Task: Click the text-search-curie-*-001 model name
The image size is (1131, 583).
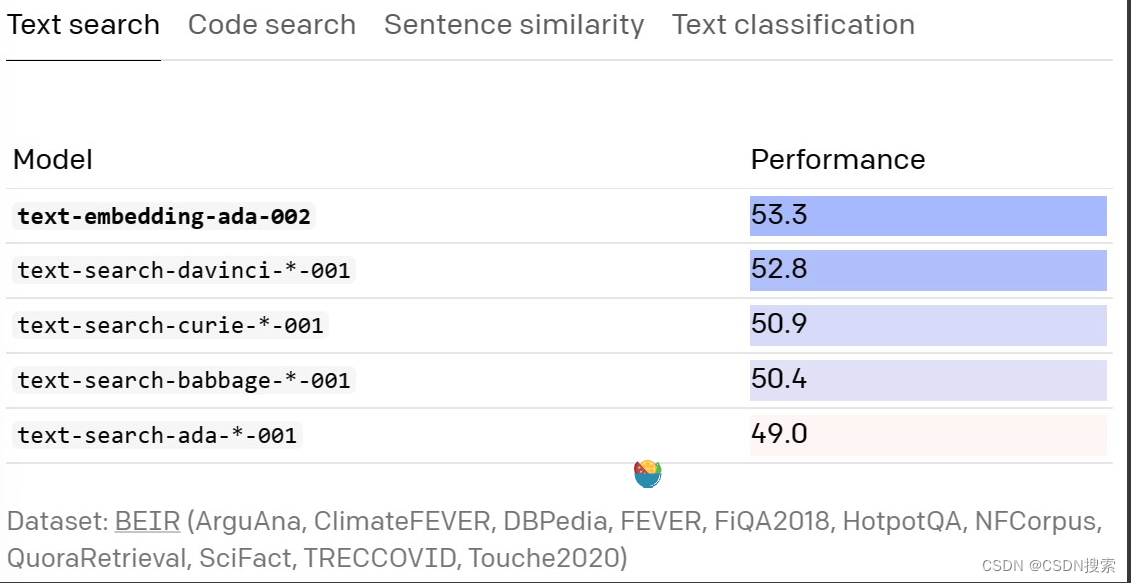Action: pyautogui.click(x=171, y=325)
